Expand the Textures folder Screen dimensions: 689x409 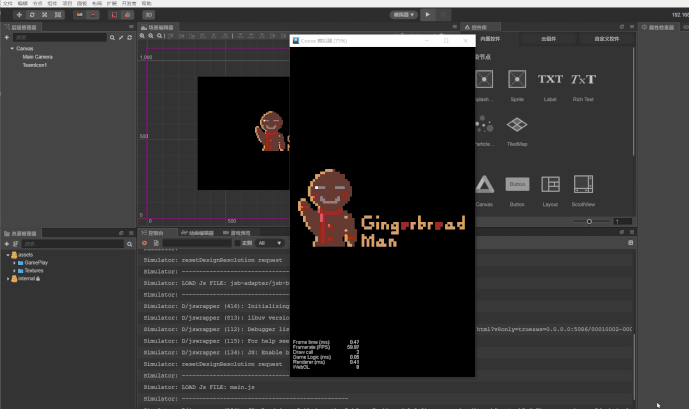click(15, 271)
